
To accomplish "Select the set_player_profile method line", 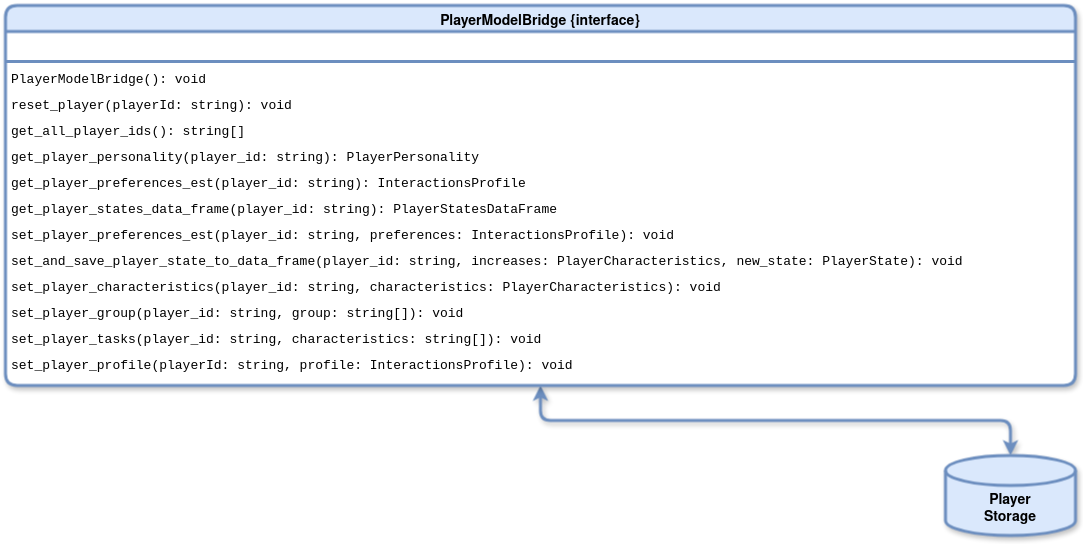I will coord(291,365).
